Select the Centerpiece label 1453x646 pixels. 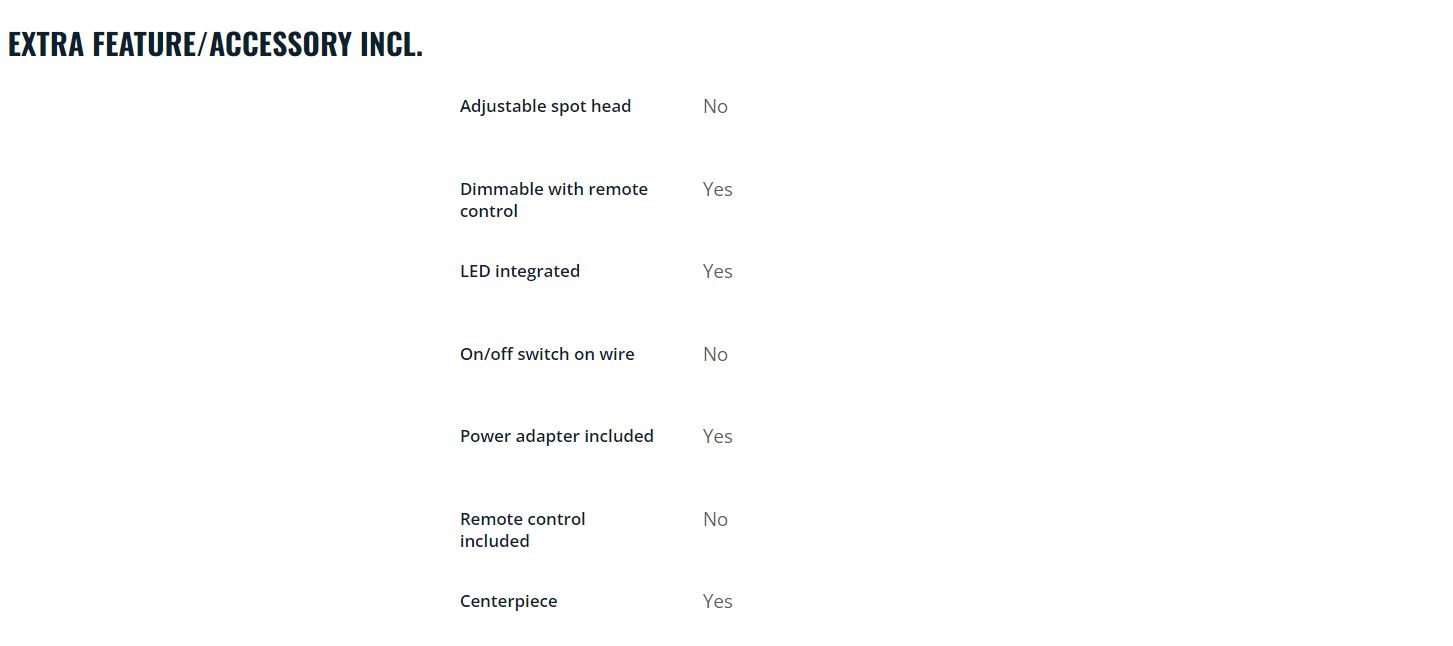point(509,601)
